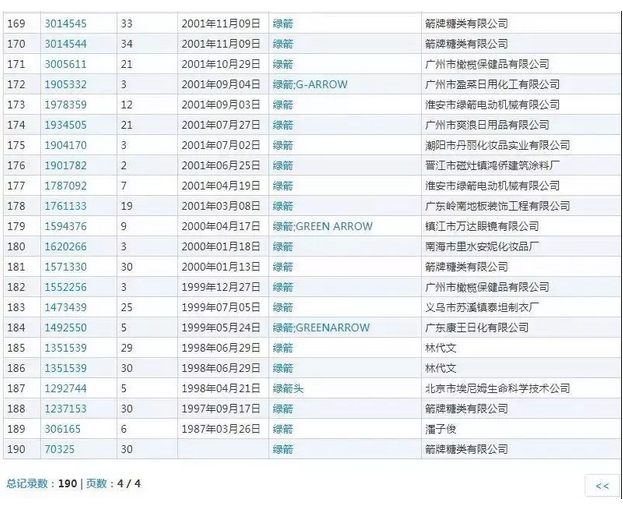Select date 1998年04月21日
The image size is (623, 508).
tap(221, 388)
